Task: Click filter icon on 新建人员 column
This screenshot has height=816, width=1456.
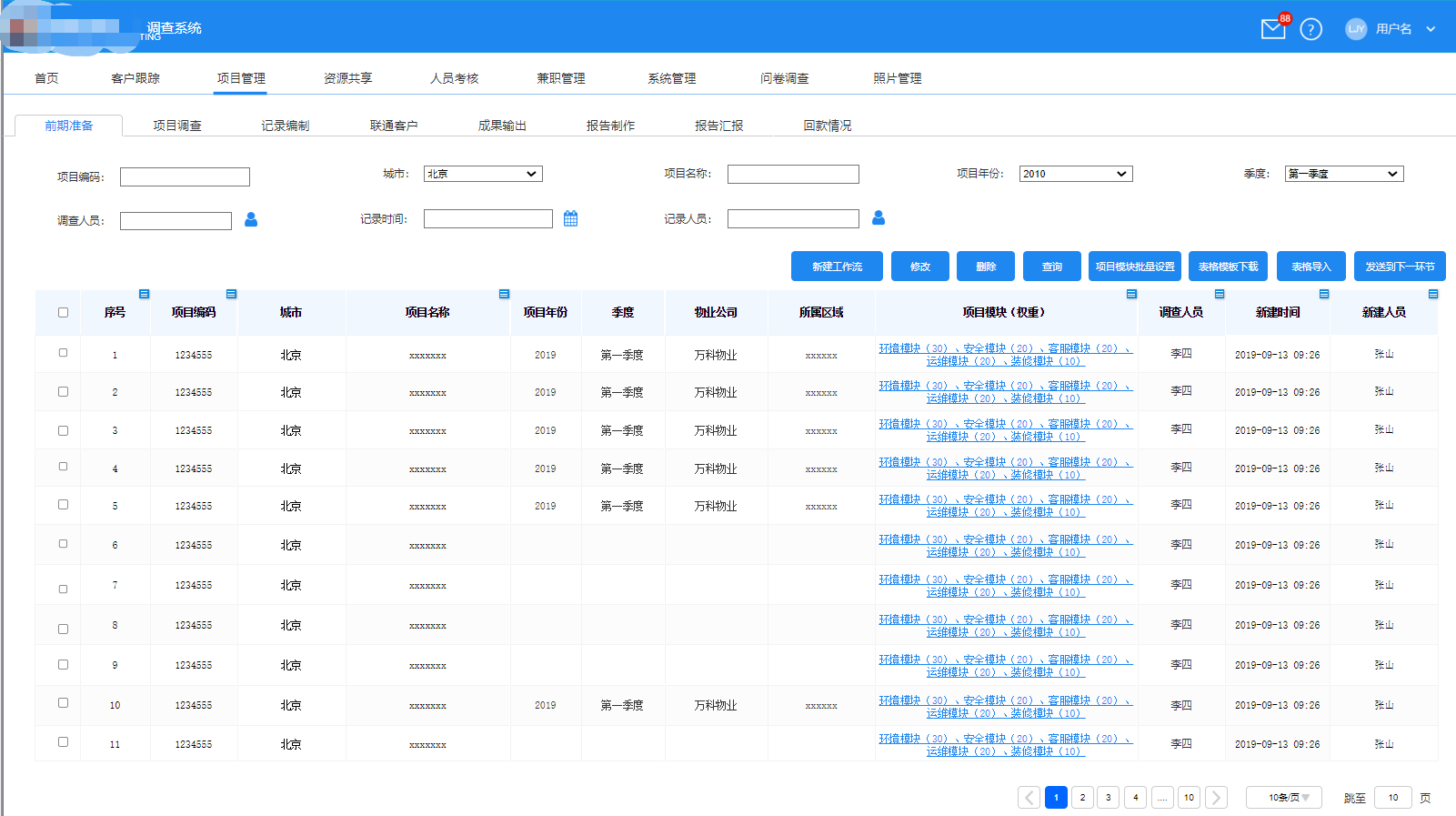Action: click(1433, 294)
